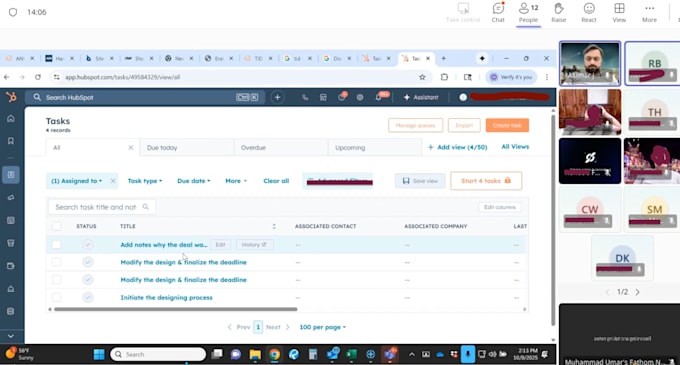Open Excel from the taskbar
This screenshot has height=365, width=680.
coord(351,355)
